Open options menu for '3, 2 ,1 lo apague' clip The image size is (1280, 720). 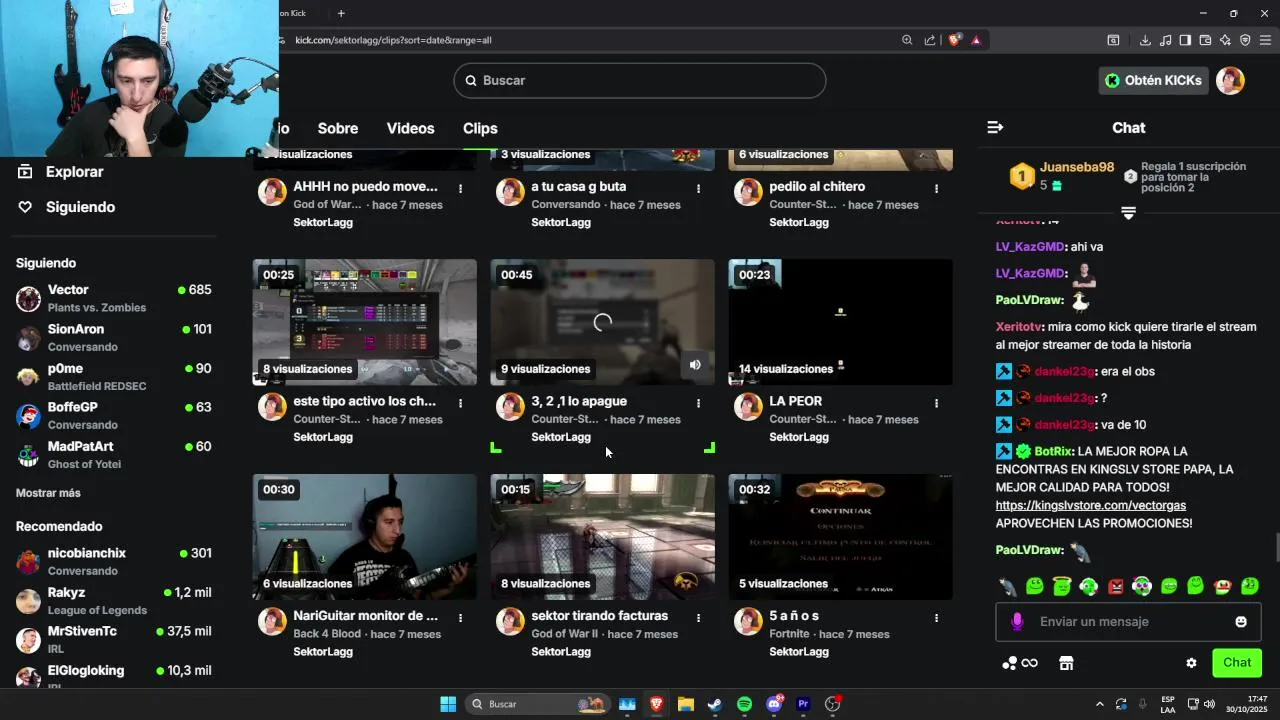click(698, 403)
